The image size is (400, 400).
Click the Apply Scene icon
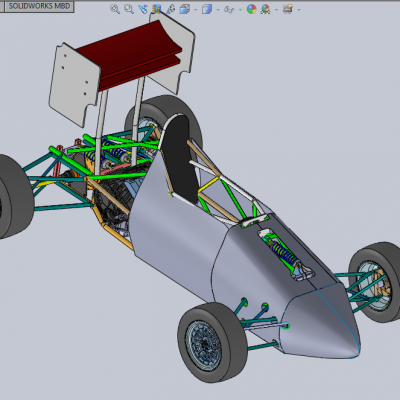click(x=266, y=9)
